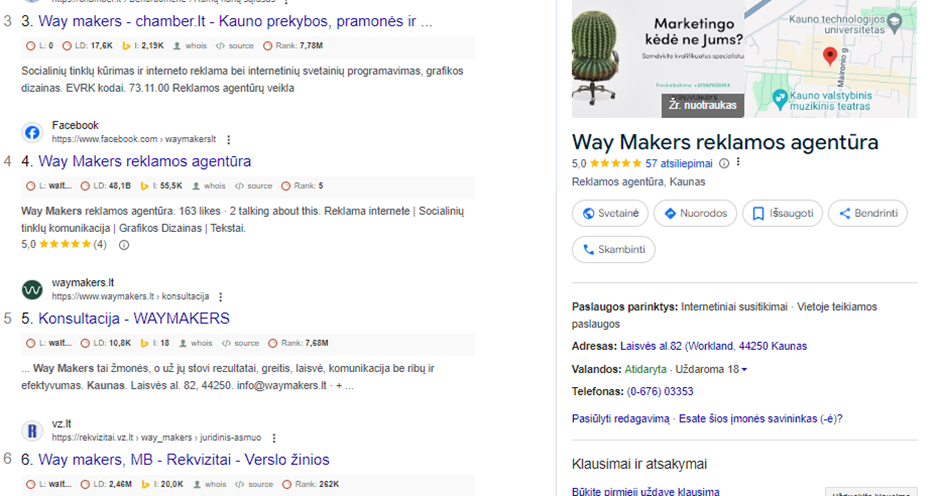Click the Rank 262K metric
The image size is (940, 496).
311,484
